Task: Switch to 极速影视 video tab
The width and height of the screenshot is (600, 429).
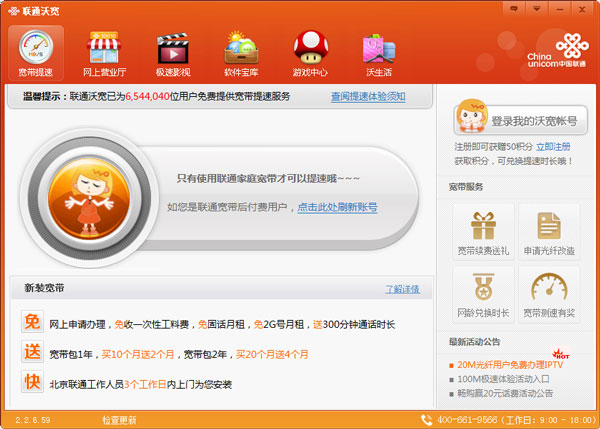Action: coord(173,52)
